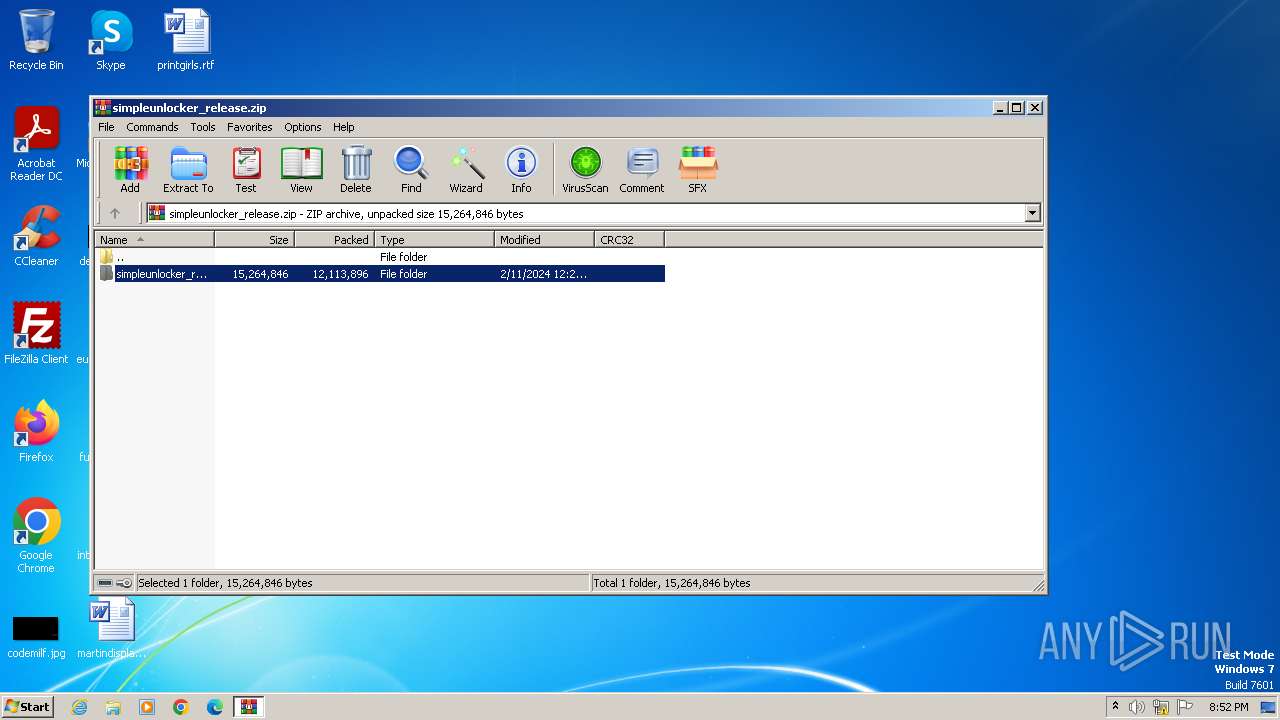Open the Commands menu
The width and height of the screenshot is (1280, 720).
pyautogui.click(x=152, y=127)
